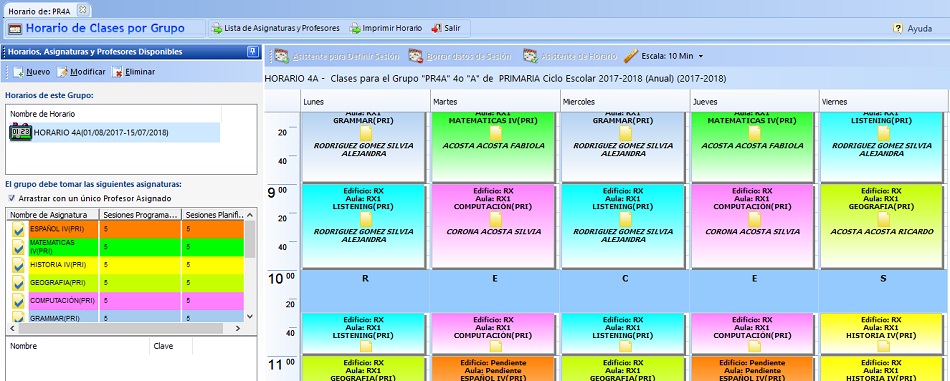Select the COMPUTACIÓN(PRI) pink subject row
The image size is (950, 381).
pyautogui.click(x=125, y=300)
